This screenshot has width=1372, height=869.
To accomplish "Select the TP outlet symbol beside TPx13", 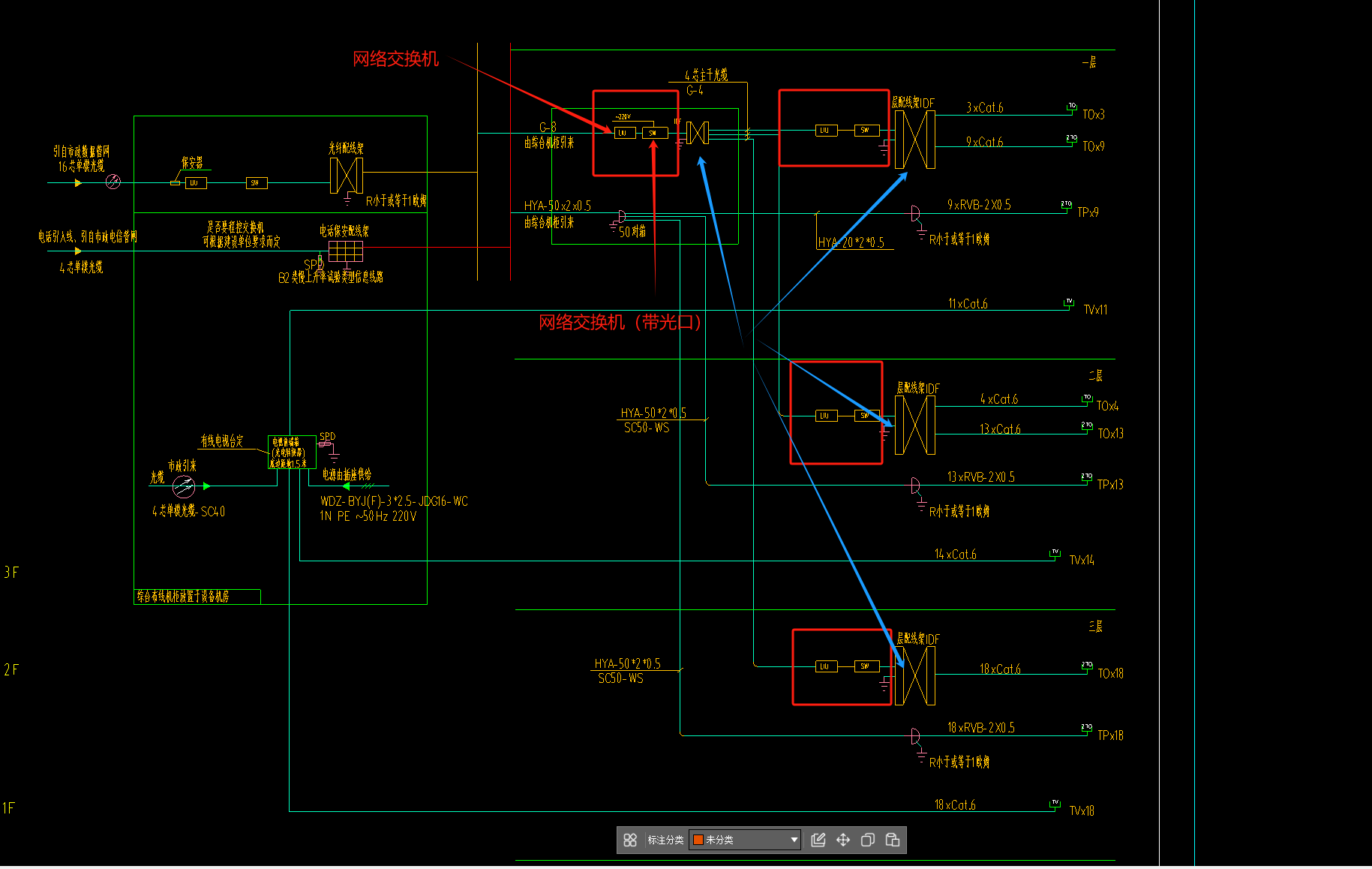I will pyautogui.click(x=1087, y=477).
